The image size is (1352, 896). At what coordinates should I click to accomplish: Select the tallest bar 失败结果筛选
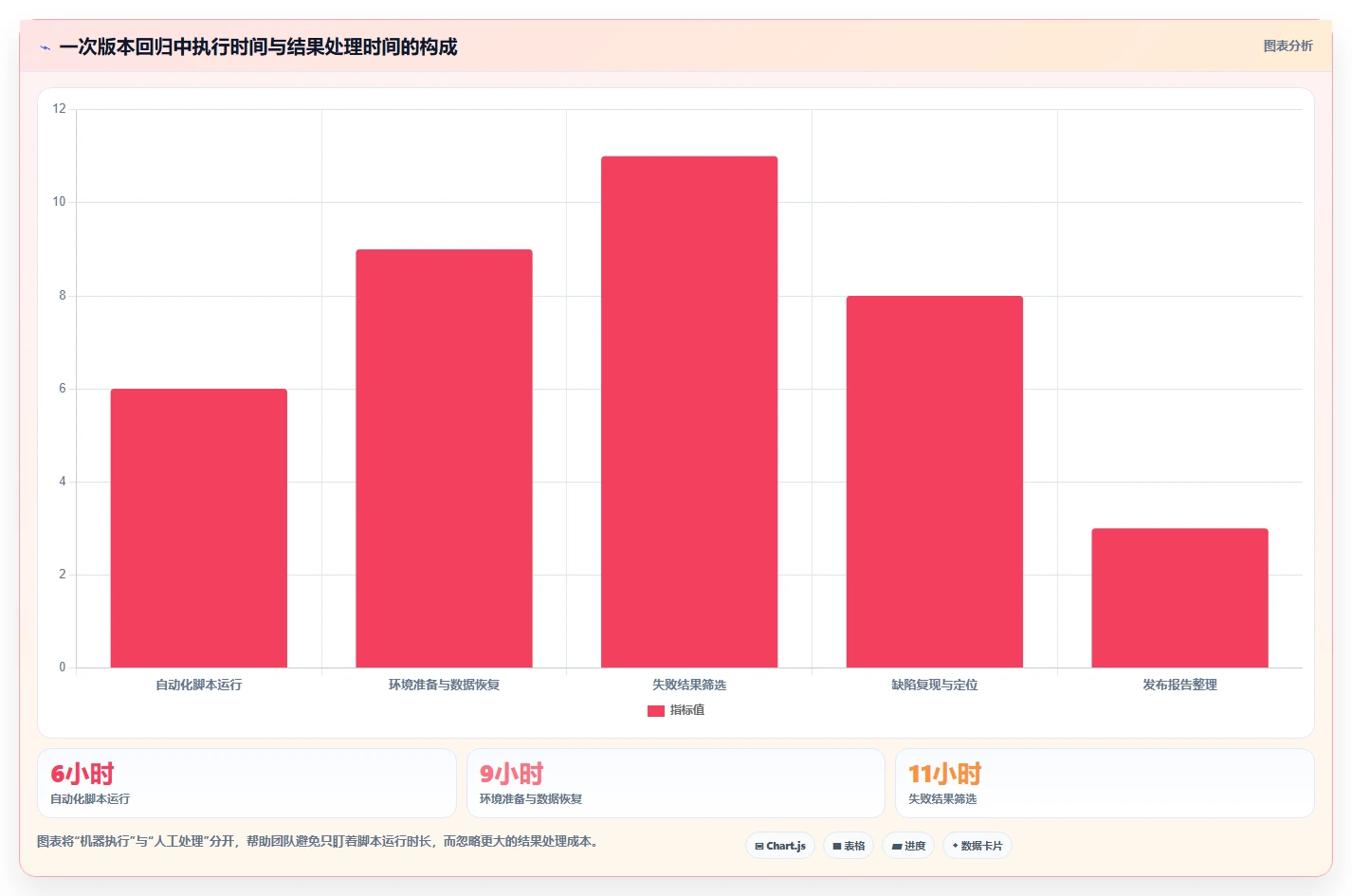689,411
